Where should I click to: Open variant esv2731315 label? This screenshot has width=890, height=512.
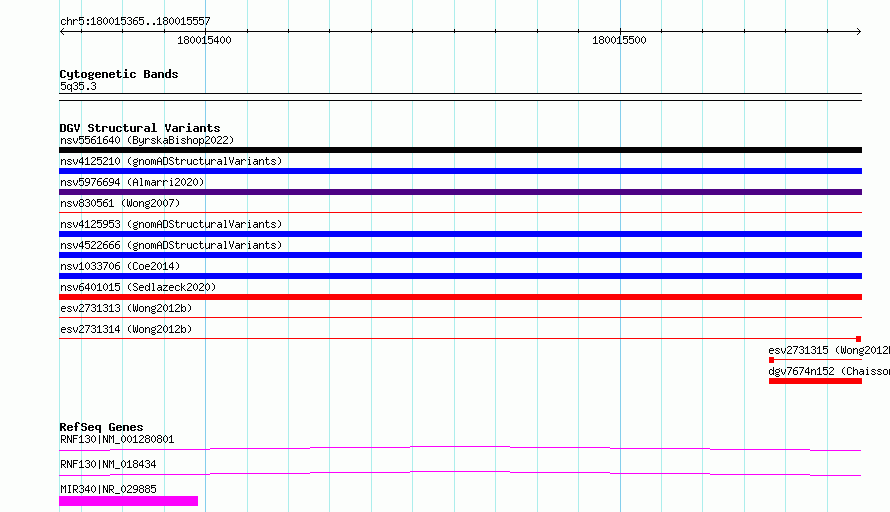click(x=829, y=350)
